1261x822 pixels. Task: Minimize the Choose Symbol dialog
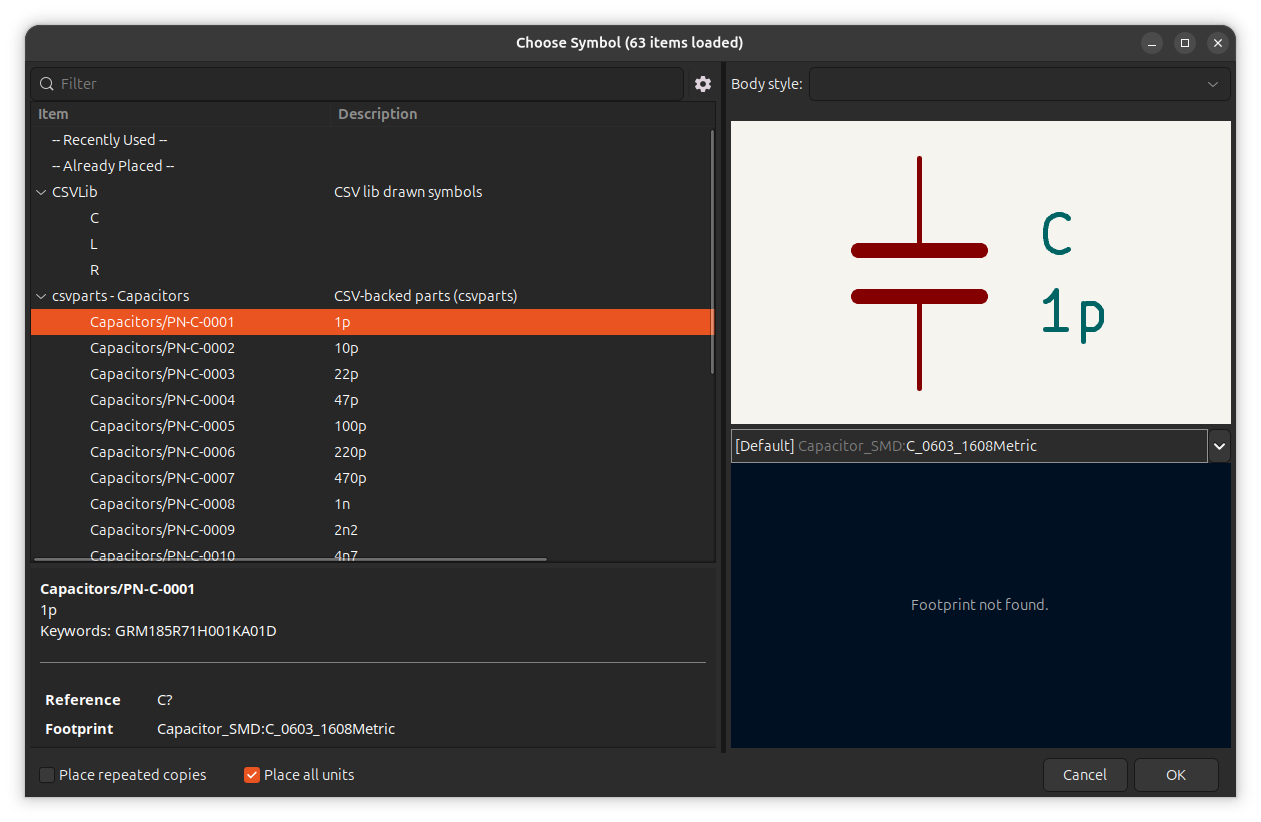click(x=1153, y=43)
